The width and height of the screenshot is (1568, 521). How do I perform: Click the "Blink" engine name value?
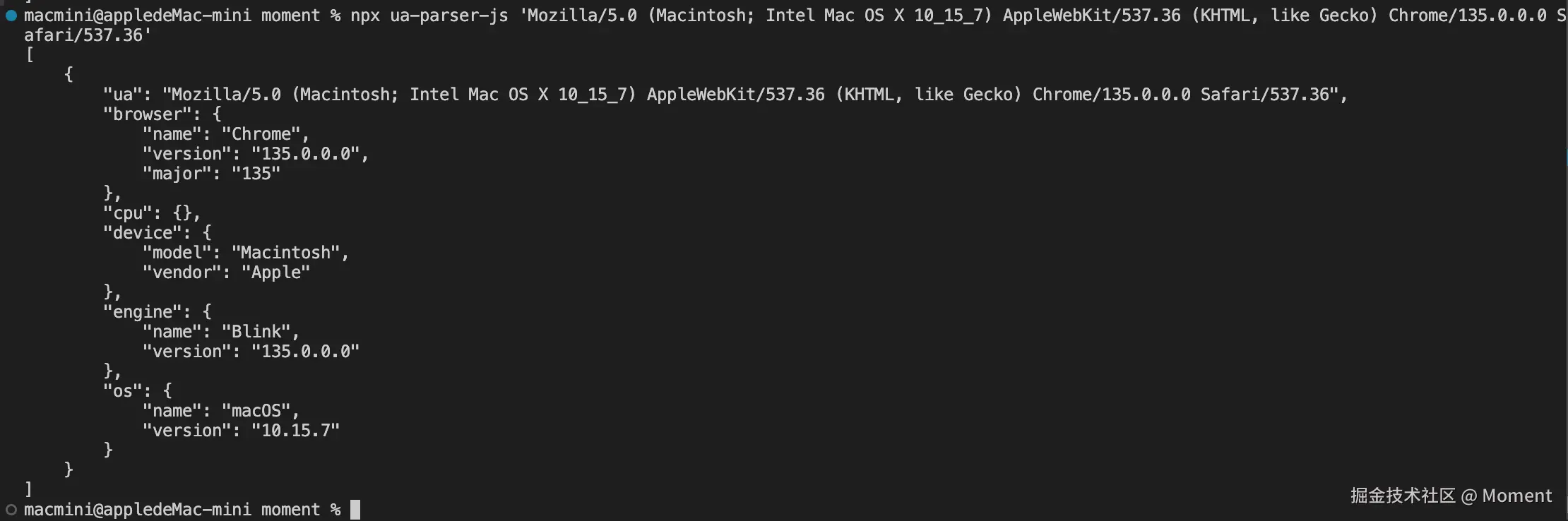click(256, 331)
